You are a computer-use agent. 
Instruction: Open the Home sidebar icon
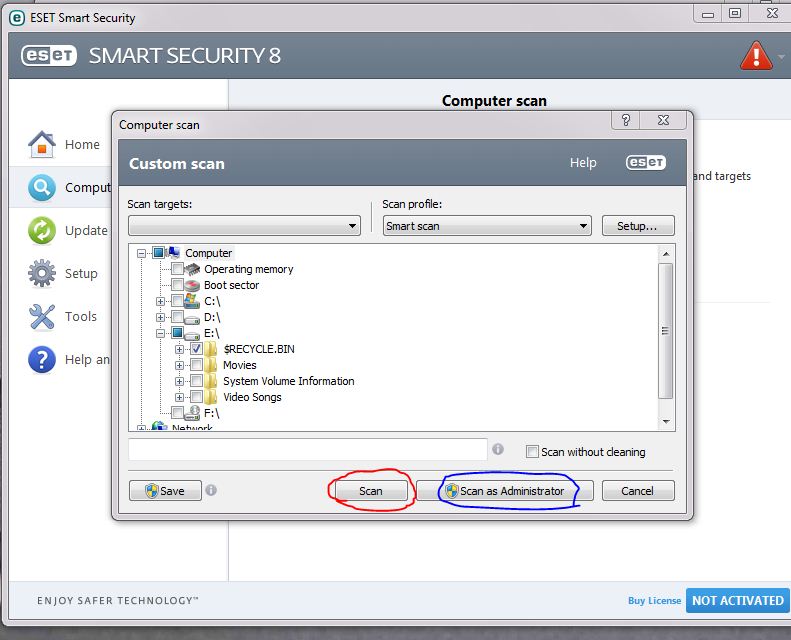point(41,144)
